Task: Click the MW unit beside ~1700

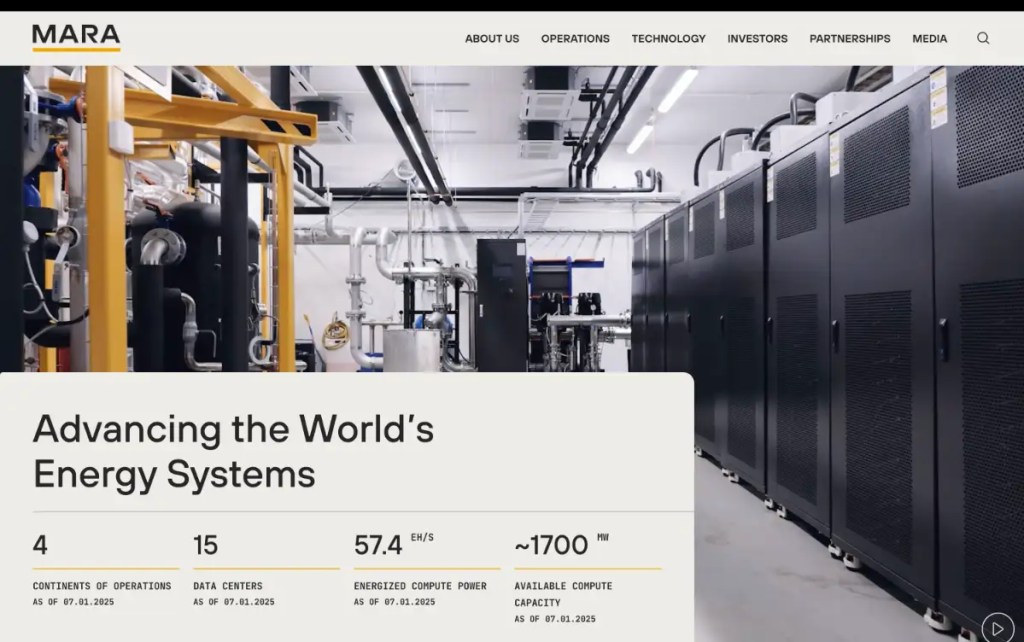Action: (x=603, y=538)
